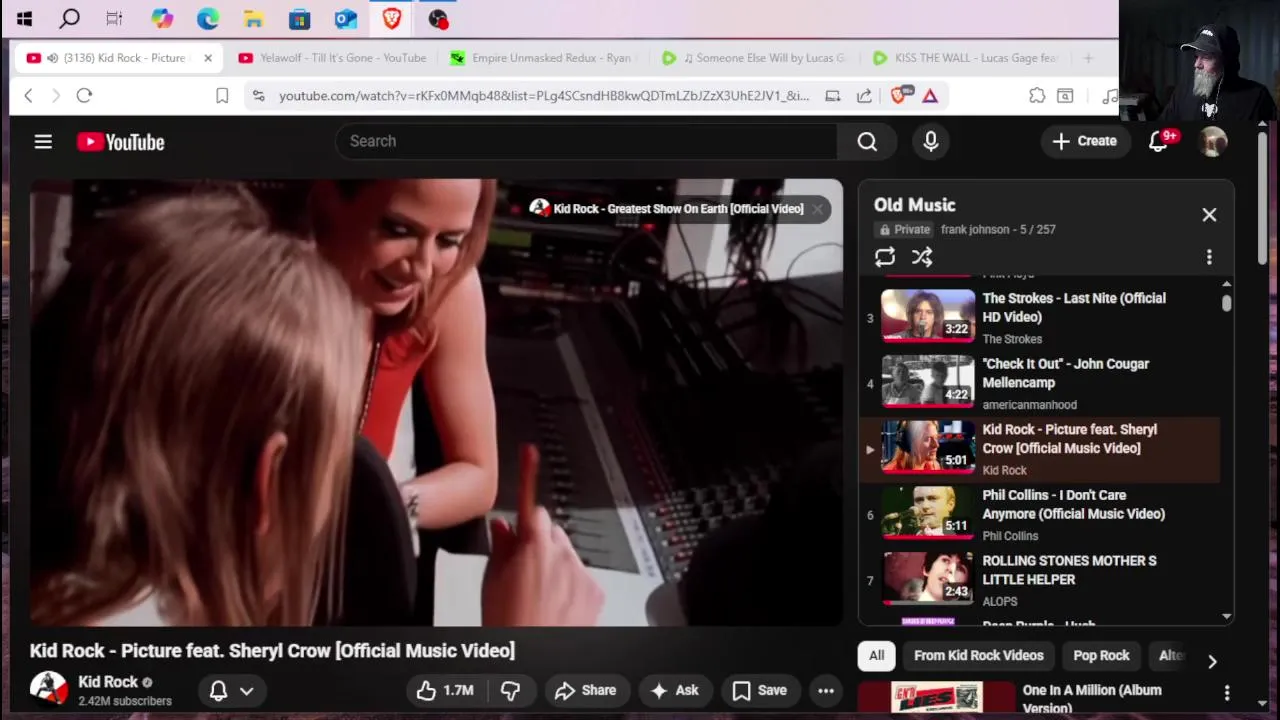Open more video actions menu
The width and height of the screenshot is (1280, 720).
(826, 690)
